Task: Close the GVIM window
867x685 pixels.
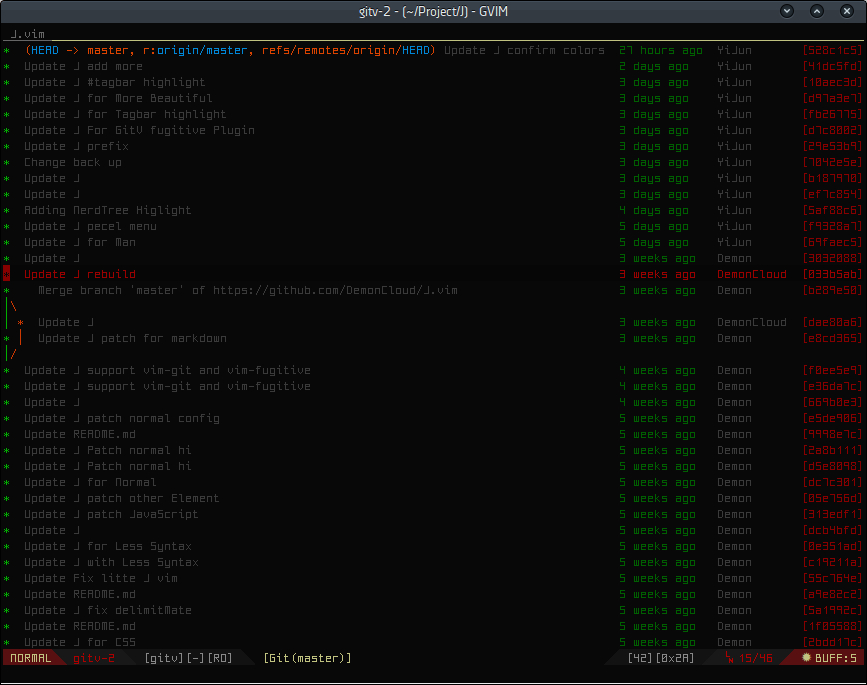Action: point(847,11)
